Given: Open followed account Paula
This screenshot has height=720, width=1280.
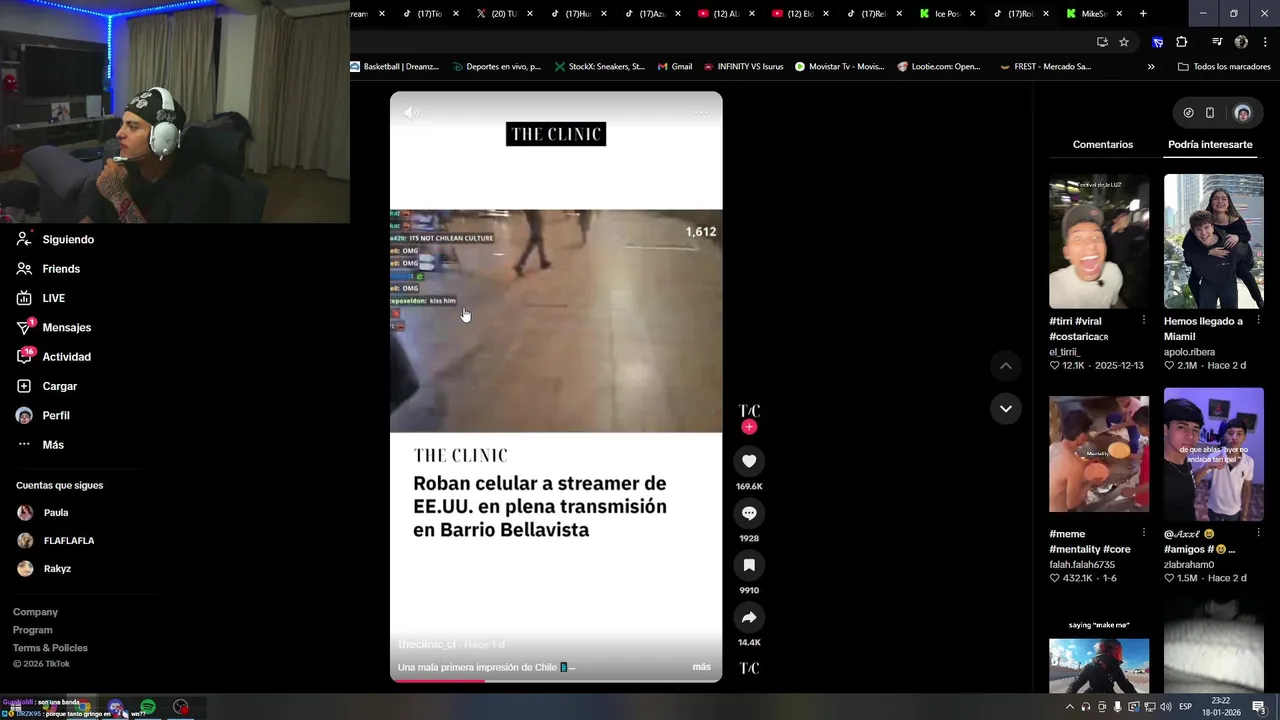Looking at the screenshot, I should pyautogui.click(x=43, y=513).
